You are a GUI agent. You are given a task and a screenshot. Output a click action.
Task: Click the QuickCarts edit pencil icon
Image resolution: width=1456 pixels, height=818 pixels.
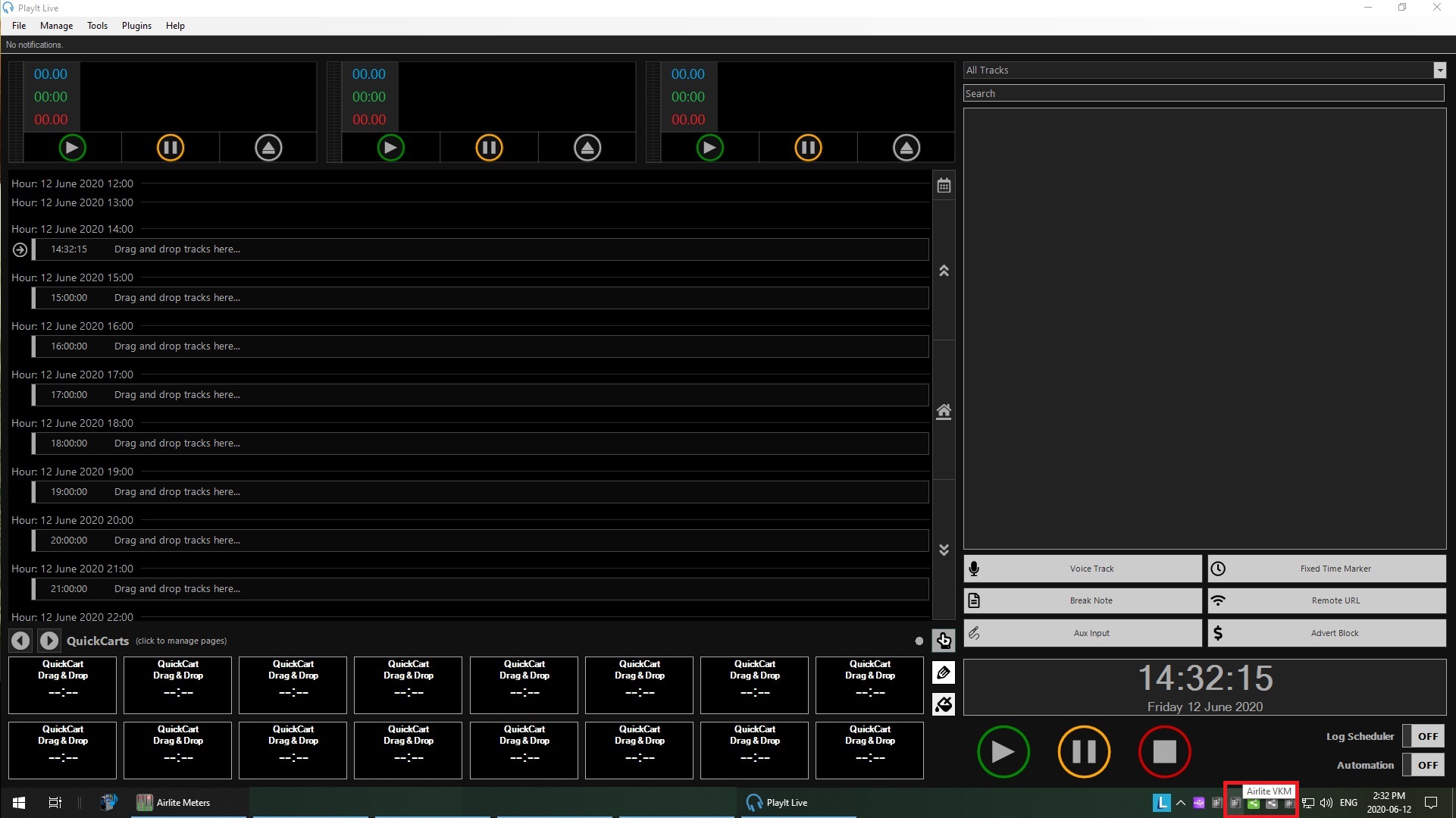944,672
